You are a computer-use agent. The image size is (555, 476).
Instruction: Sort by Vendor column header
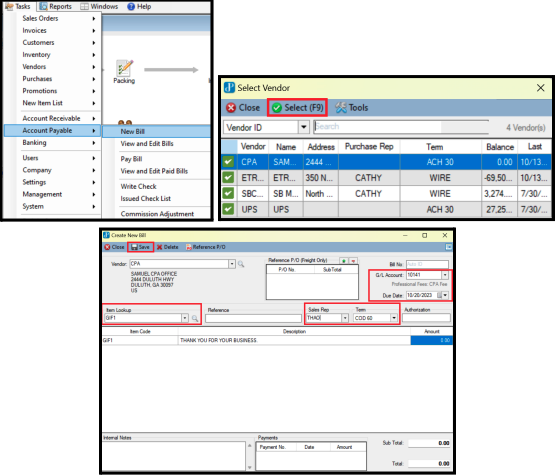point(253,147)
